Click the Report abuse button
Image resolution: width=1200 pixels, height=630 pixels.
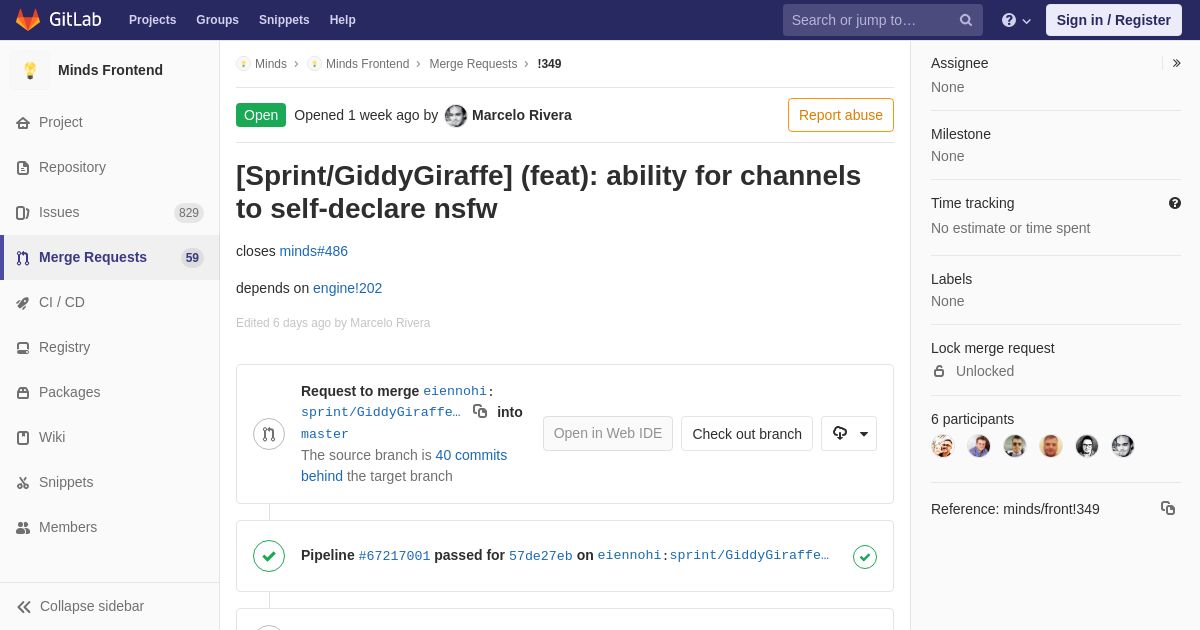[x=841, y=115]
